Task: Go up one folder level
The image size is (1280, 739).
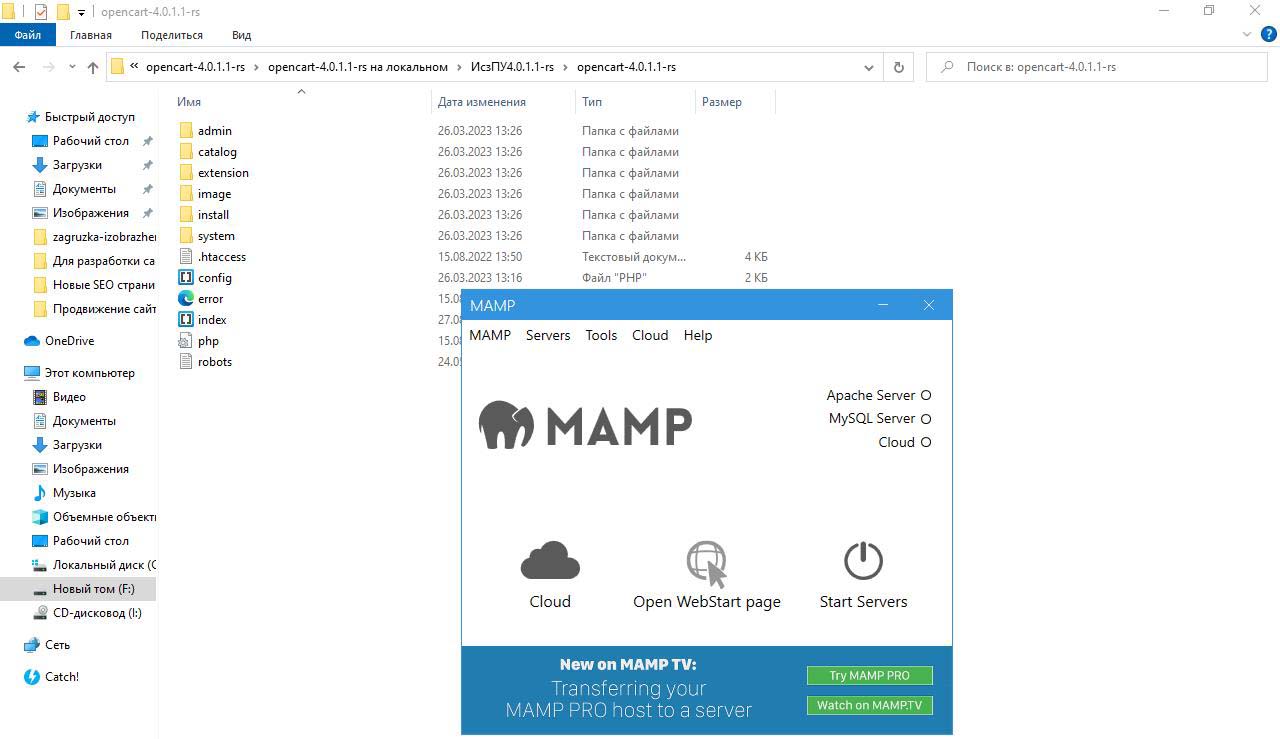Action: pyautogui.click(x=93, y=67)
